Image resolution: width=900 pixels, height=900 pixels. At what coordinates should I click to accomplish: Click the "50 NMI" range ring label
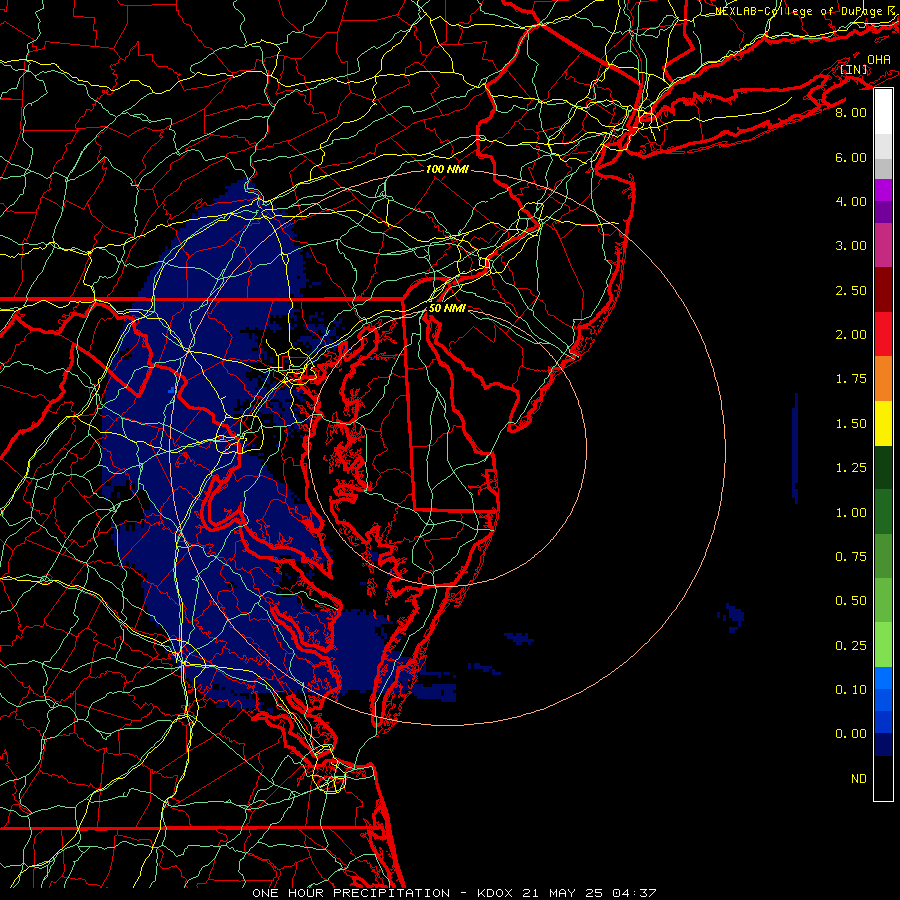pos(447,309)
